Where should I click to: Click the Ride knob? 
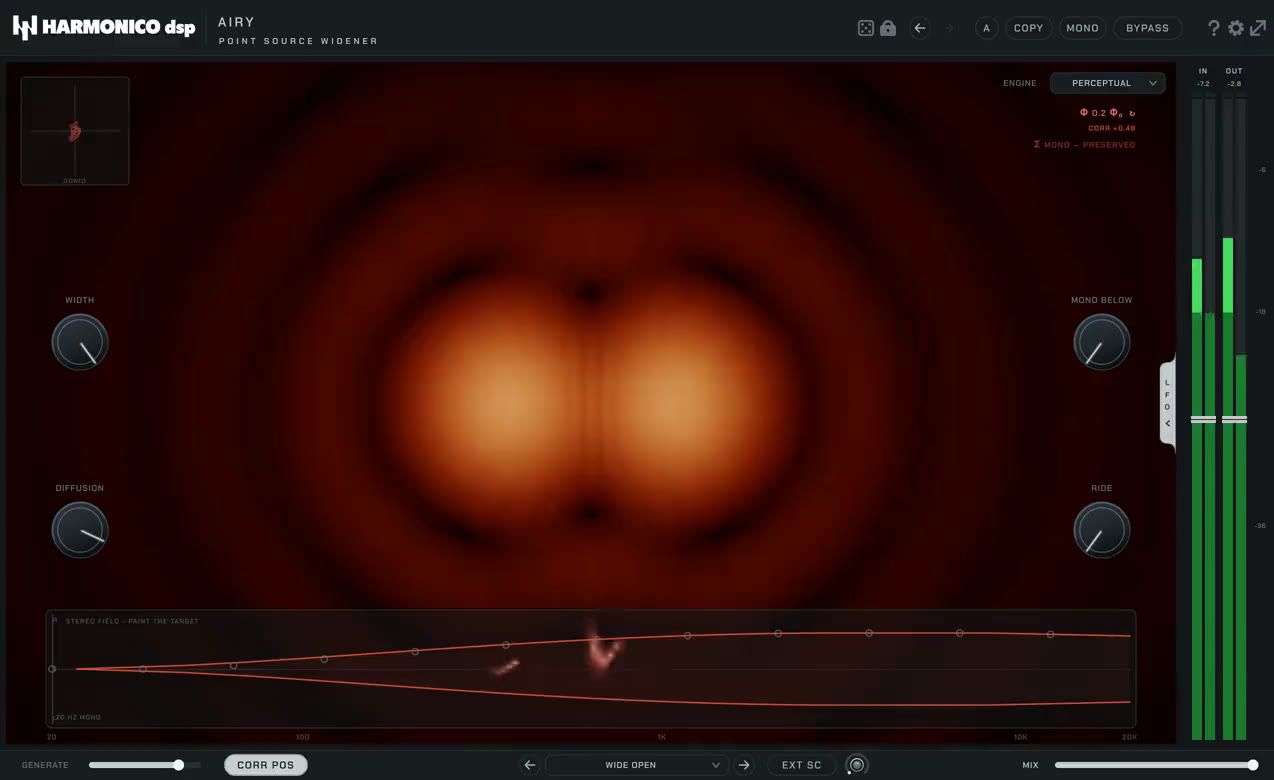click(x=1101, y=530)
